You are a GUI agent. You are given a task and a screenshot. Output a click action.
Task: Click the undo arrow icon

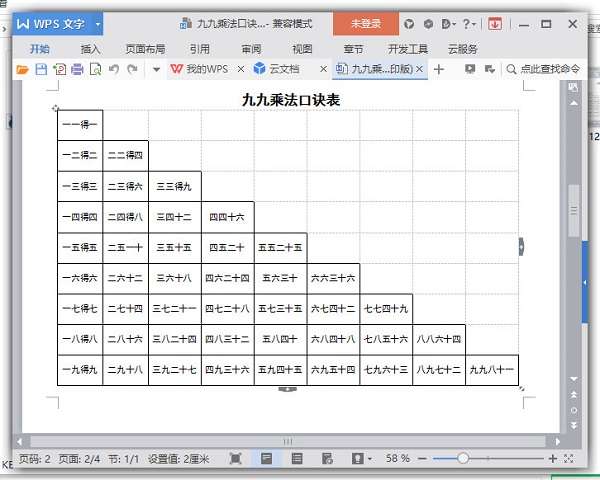[x=114, y=69]
